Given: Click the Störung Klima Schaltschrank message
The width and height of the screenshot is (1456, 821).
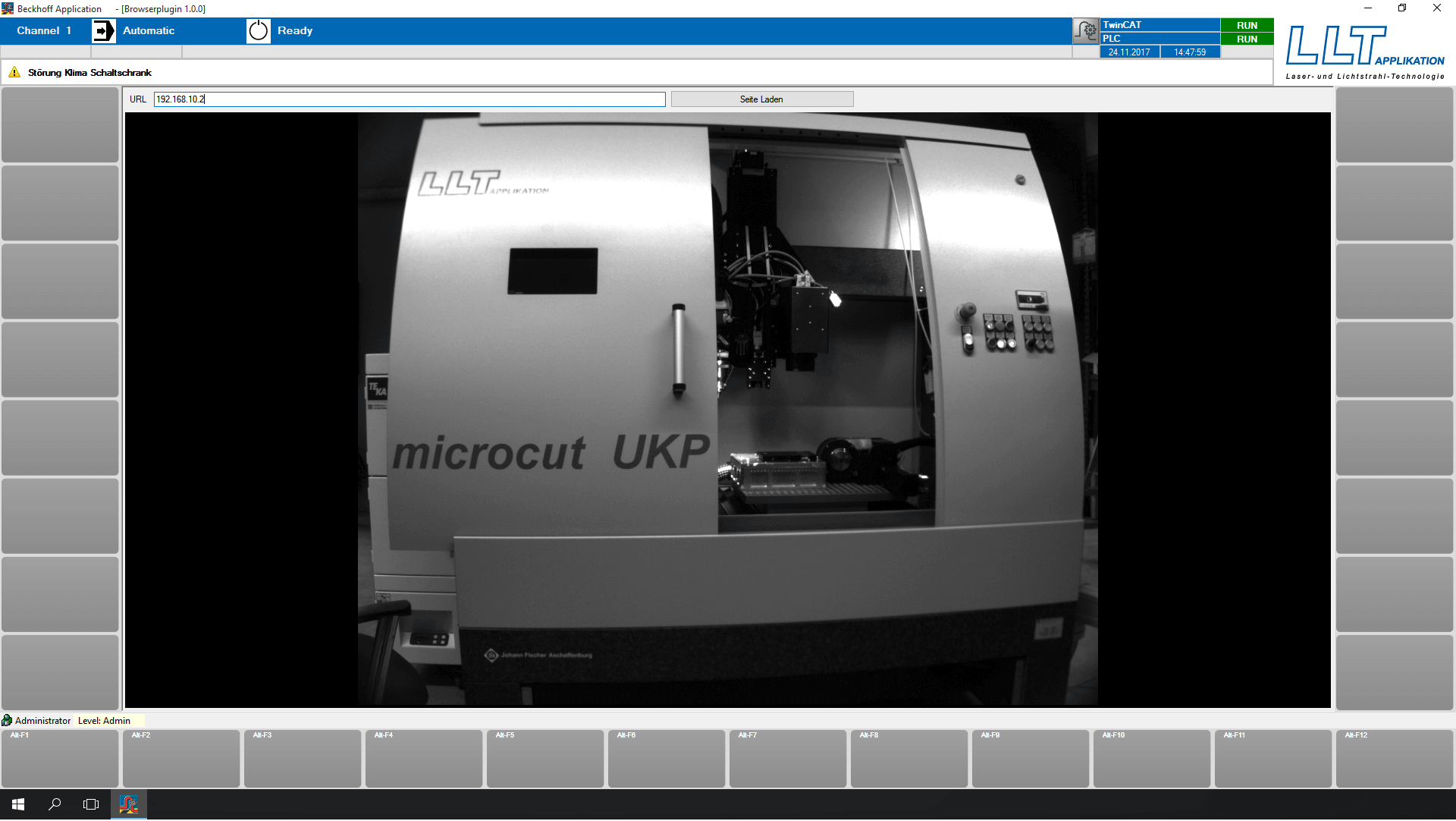Looking at the screenshot, I should point(89,73).
